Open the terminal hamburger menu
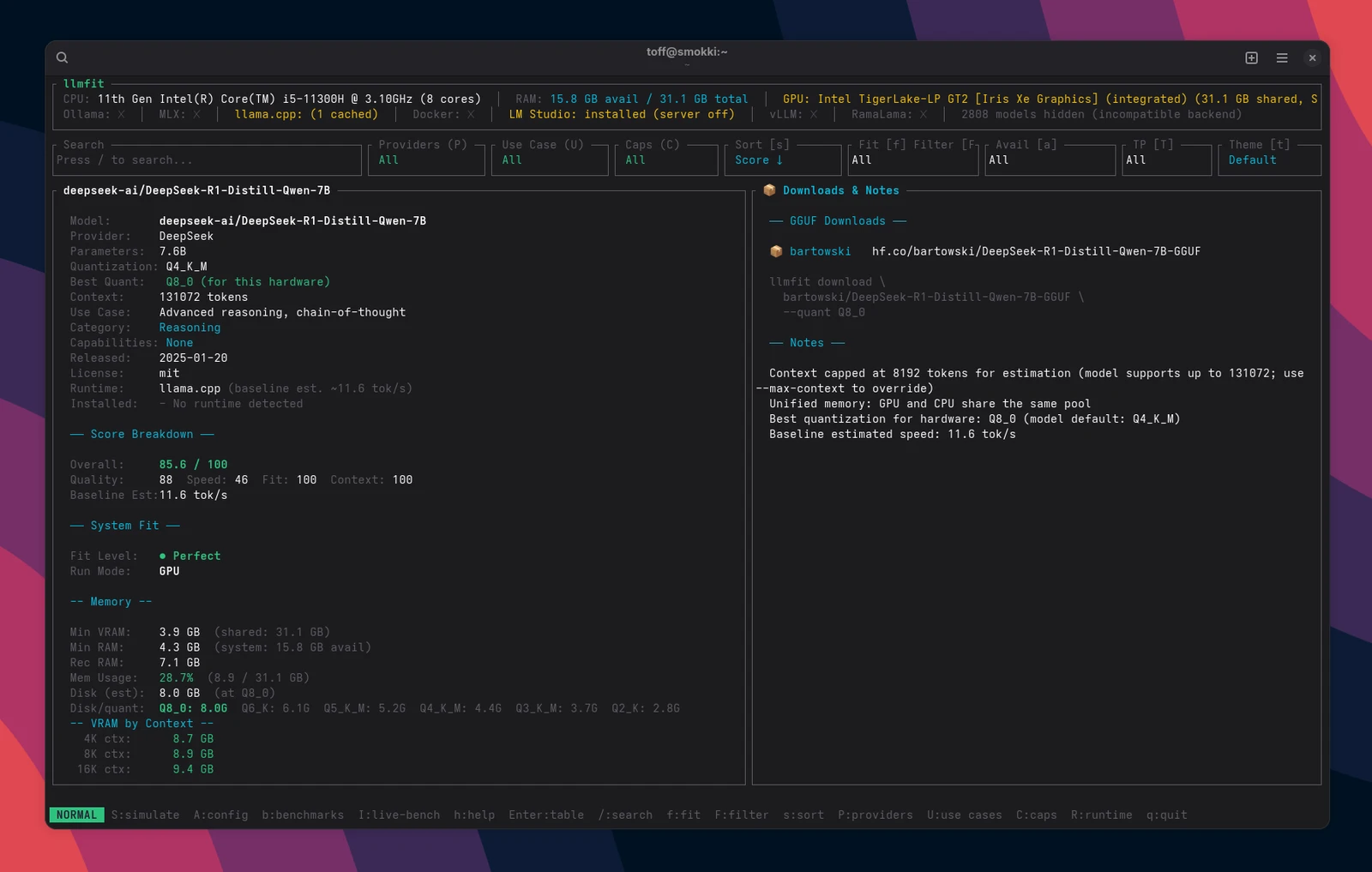Viewport: 1372px width, 872px height. coord(1282,57)
